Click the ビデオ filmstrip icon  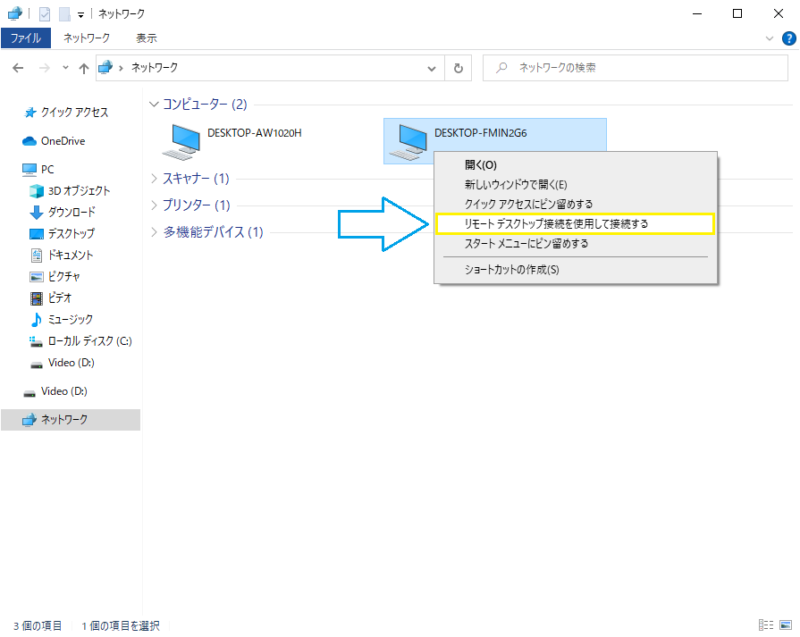(36, 298)
